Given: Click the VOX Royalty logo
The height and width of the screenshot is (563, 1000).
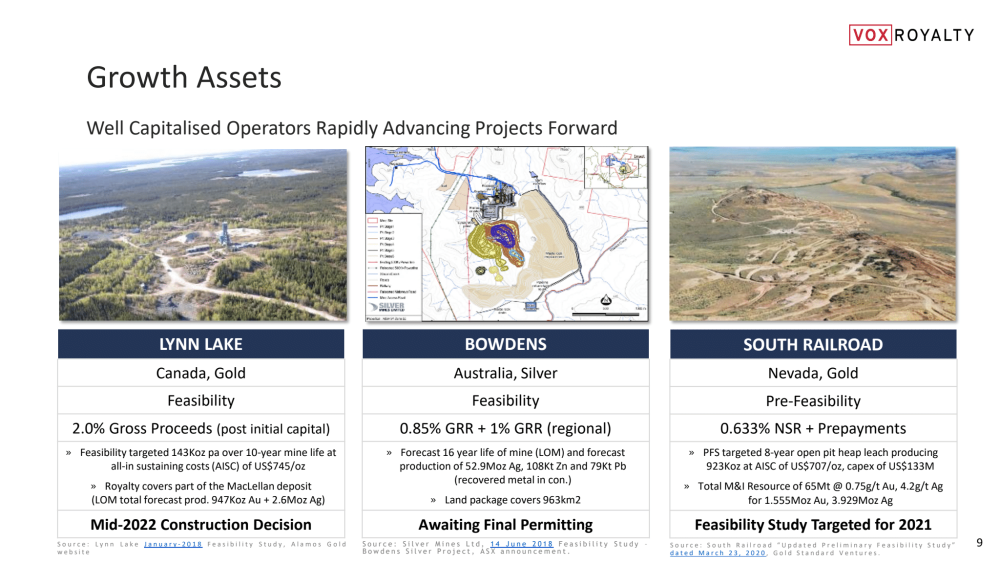Looking at the screenshot, I should [x=911, y=34].
